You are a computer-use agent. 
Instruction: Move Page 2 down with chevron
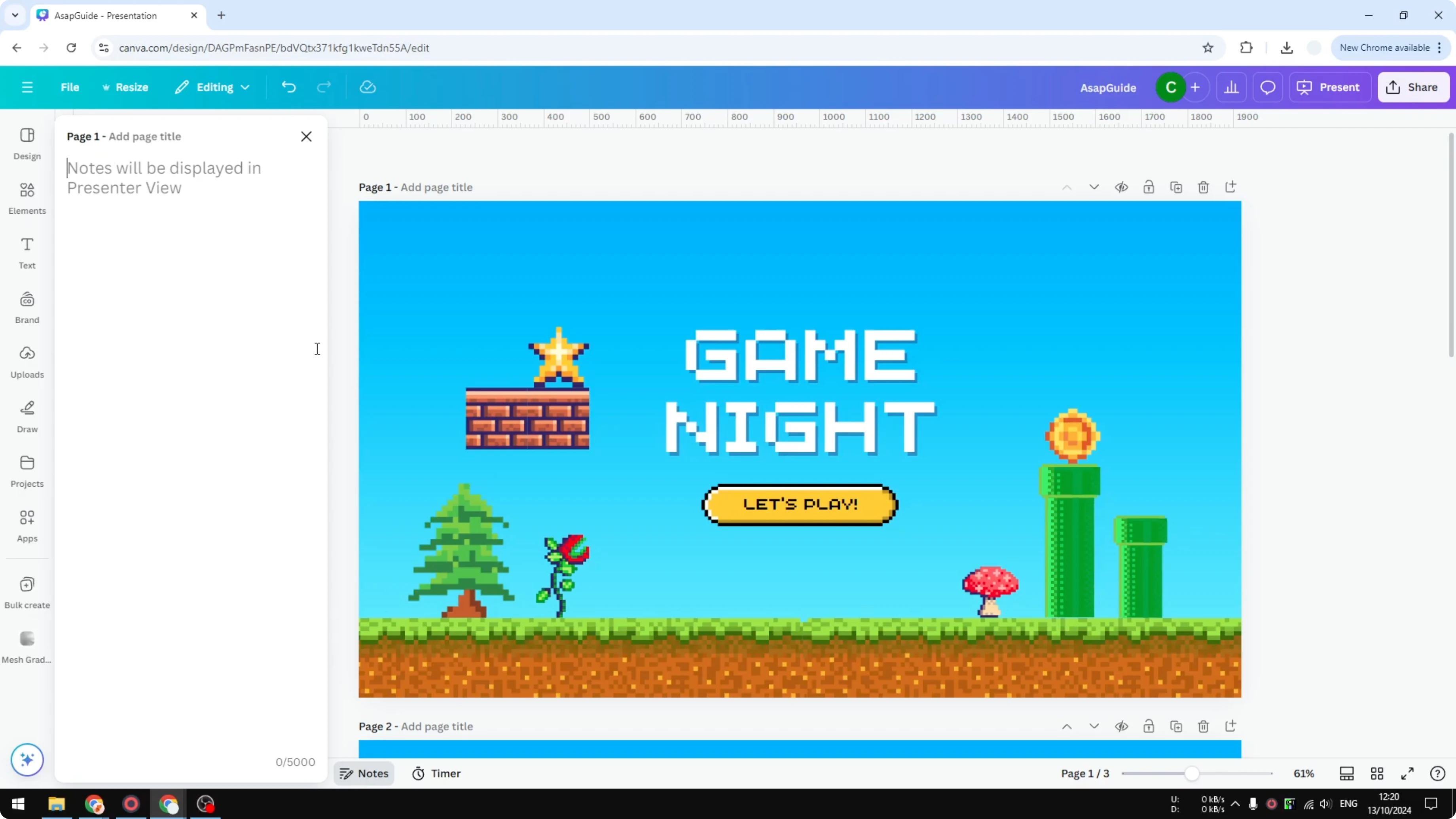pyautogui.click(x=1094, y=726)
